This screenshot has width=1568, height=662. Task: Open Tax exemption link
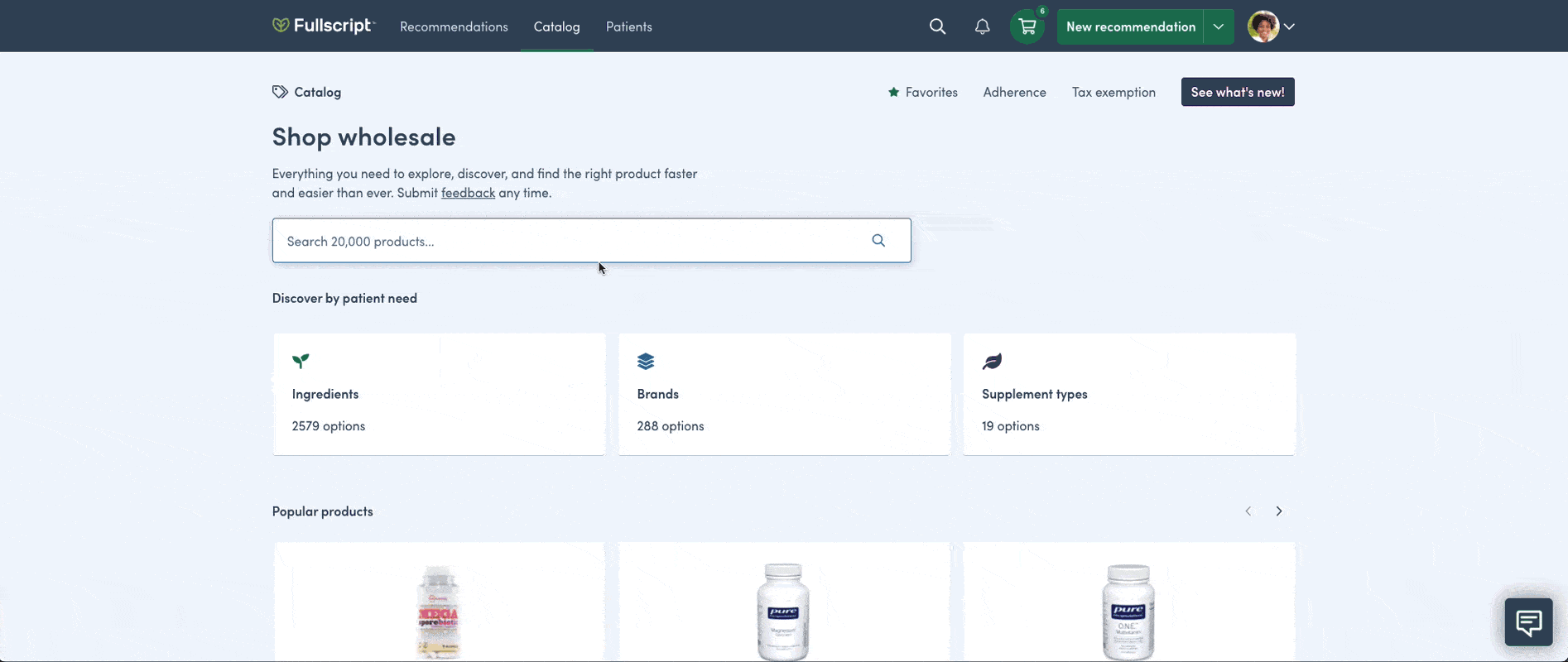[1113, 92]
